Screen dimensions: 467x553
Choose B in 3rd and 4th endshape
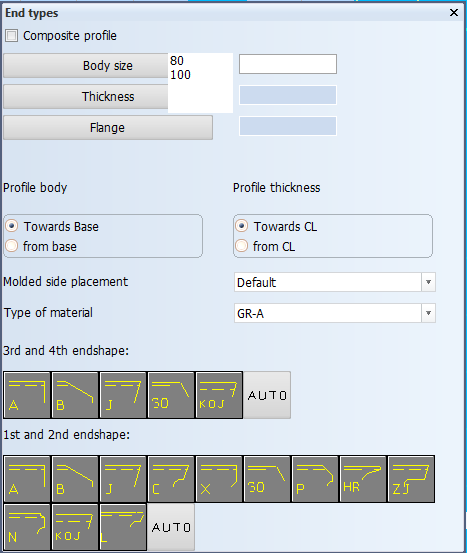(x=75, y=395)
